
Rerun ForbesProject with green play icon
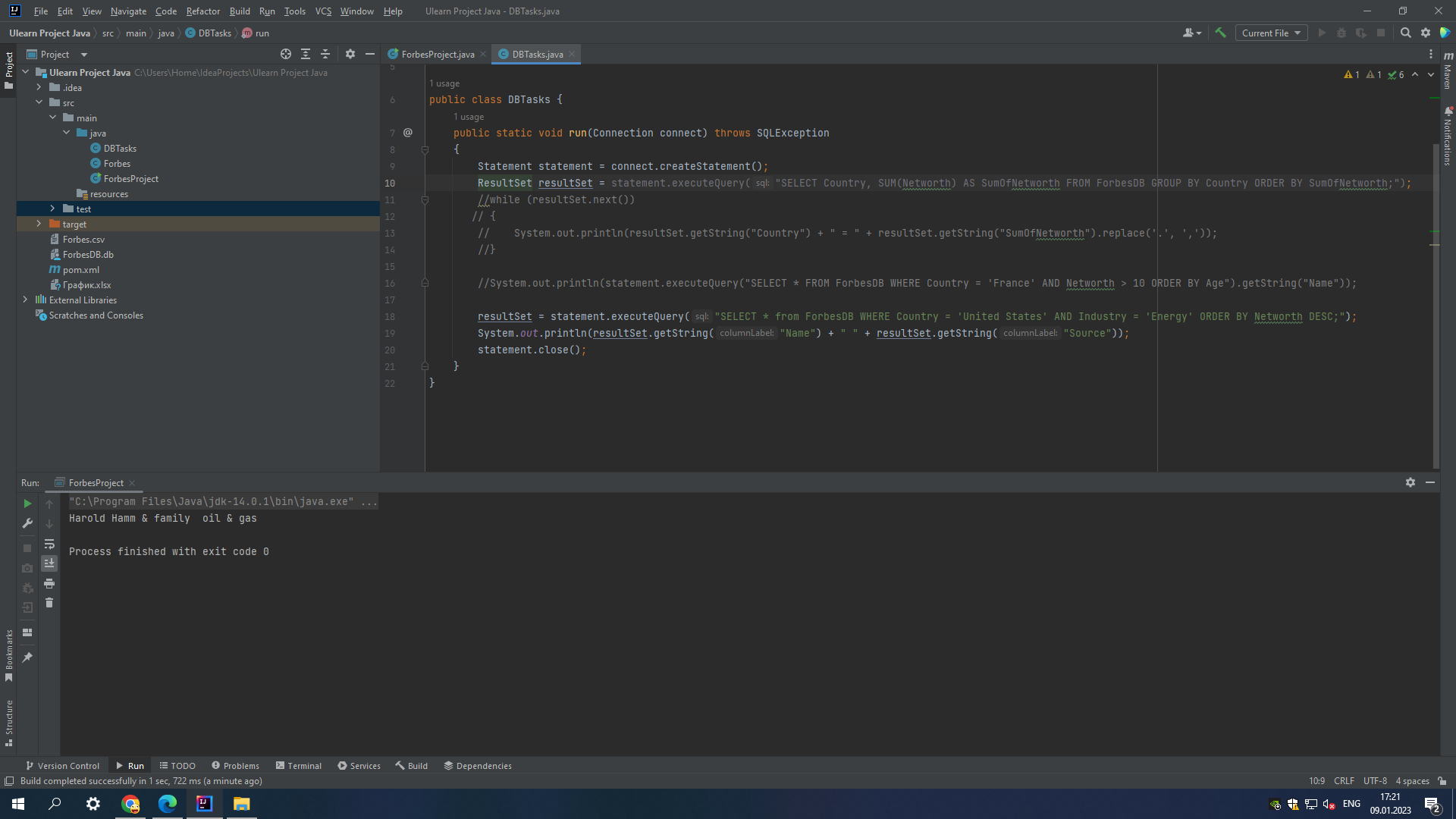pos(27,504)
